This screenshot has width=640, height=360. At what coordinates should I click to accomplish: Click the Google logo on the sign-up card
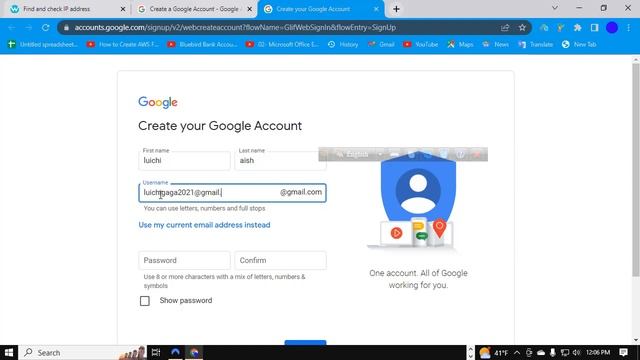158,102
